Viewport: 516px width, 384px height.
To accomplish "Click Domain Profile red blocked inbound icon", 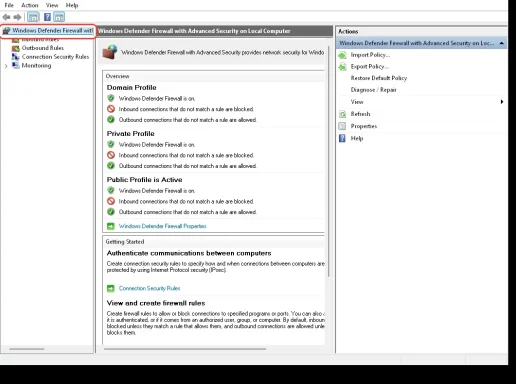I will click(111, 109).
